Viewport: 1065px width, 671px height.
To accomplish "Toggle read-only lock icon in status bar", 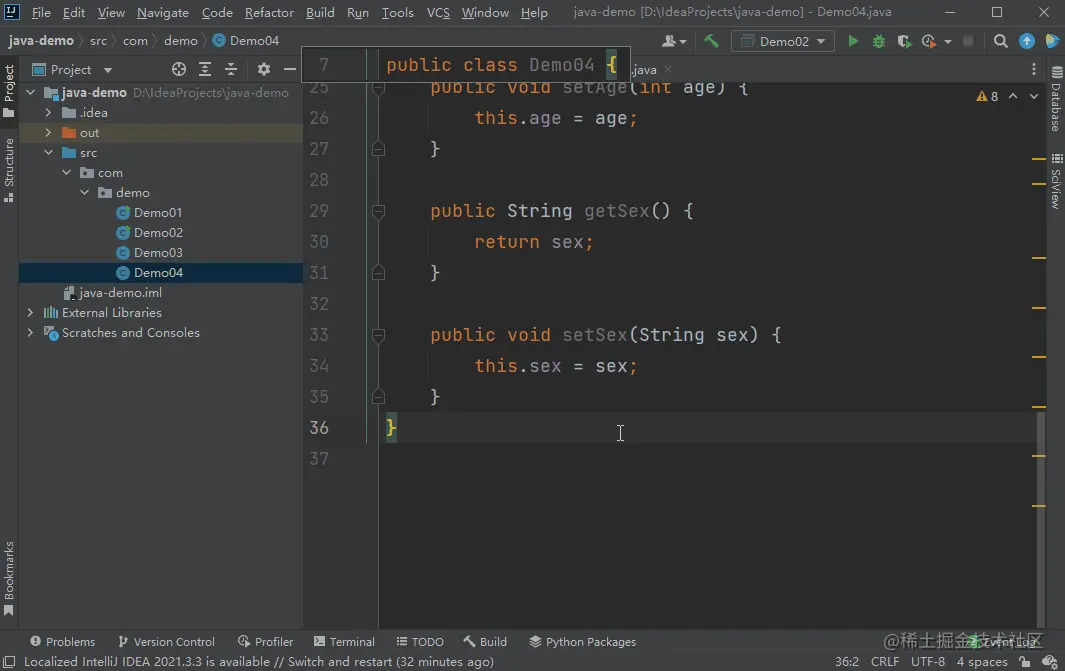I will click(1025, 661).
